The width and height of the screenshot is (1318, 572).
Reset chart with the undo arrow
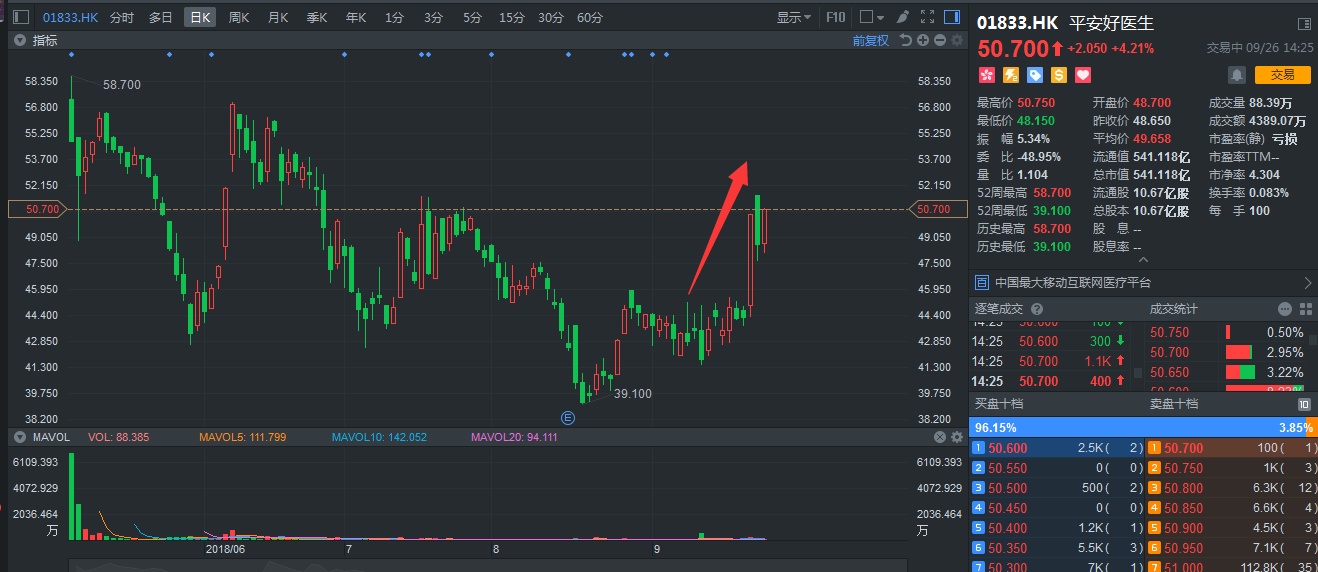coord(906,40)
